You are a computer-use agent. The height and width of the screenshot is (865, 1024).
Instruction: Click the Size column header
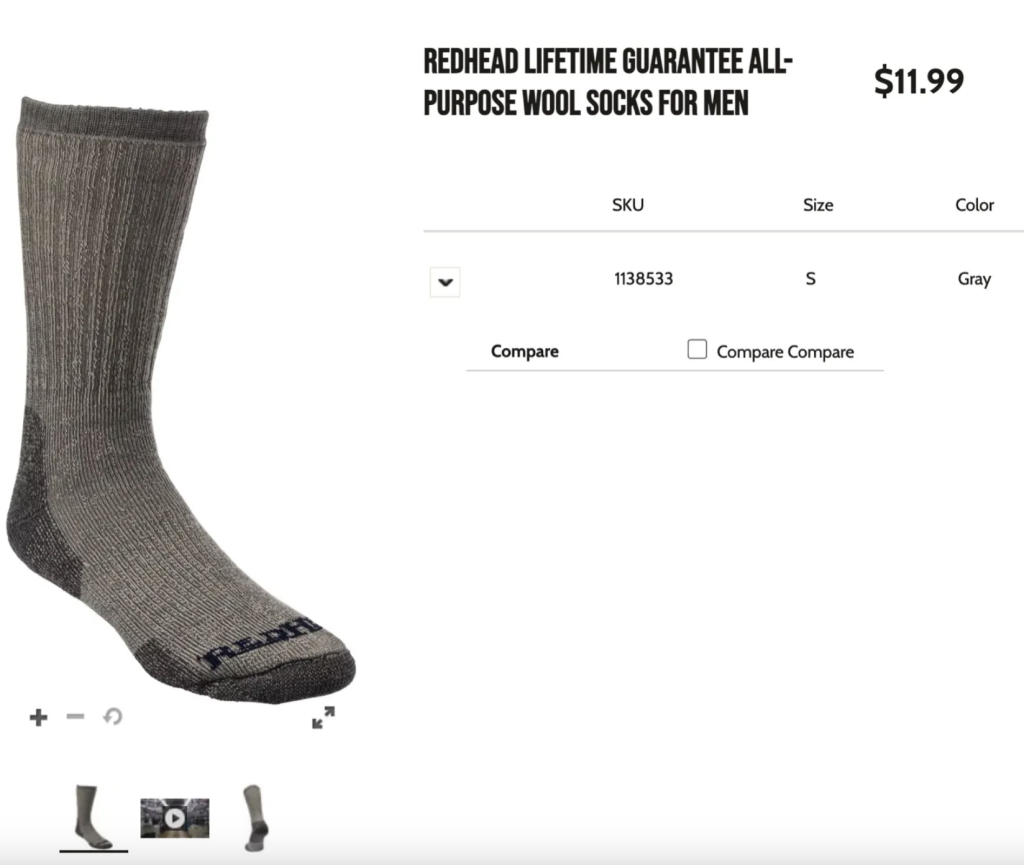pos(818,205)
